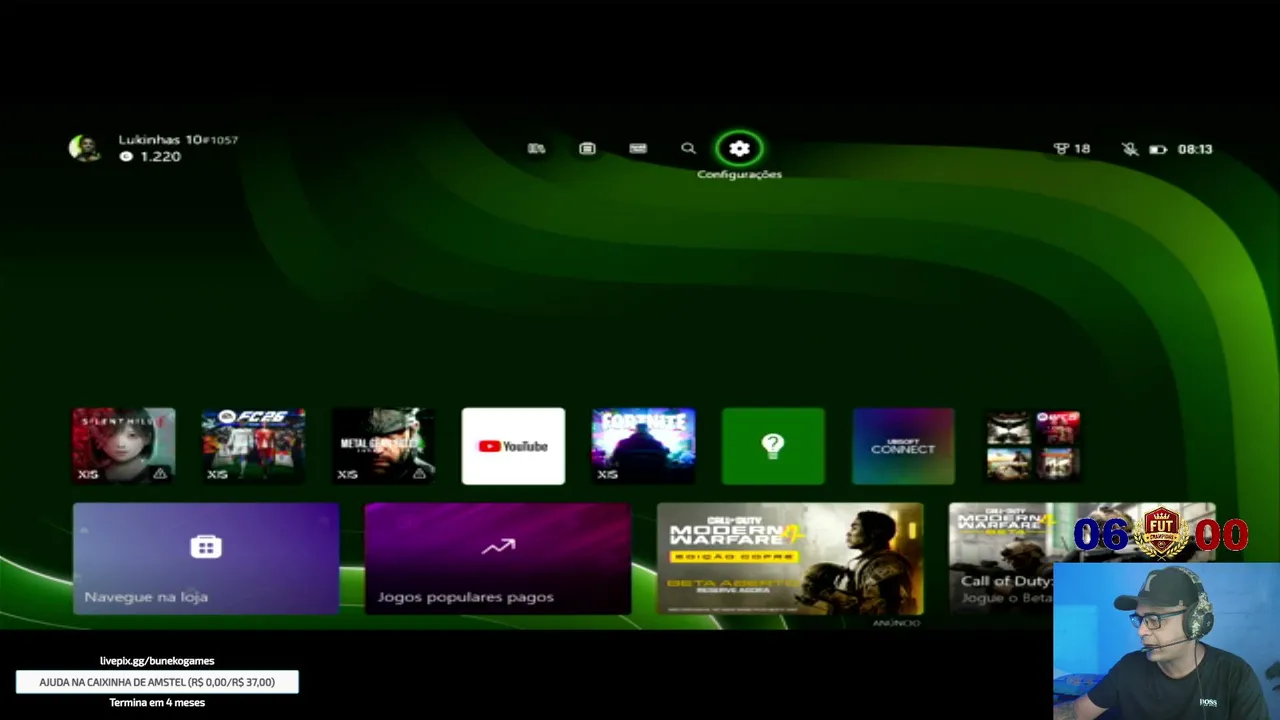The height and width of the screenshot is (720, 1280).
Task: Launch the EA FC 26 game tile
Action: (254, 446)
